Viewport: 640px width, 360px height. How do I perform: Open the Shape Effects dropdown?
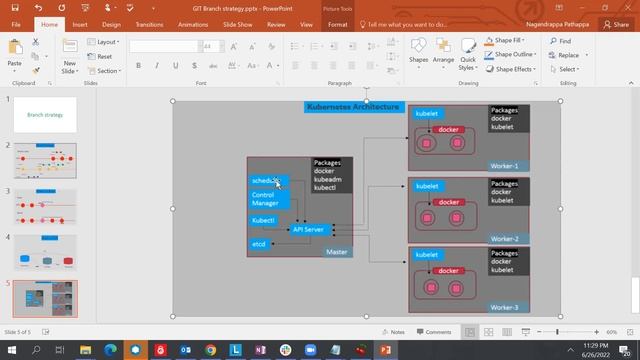point(511,69)
